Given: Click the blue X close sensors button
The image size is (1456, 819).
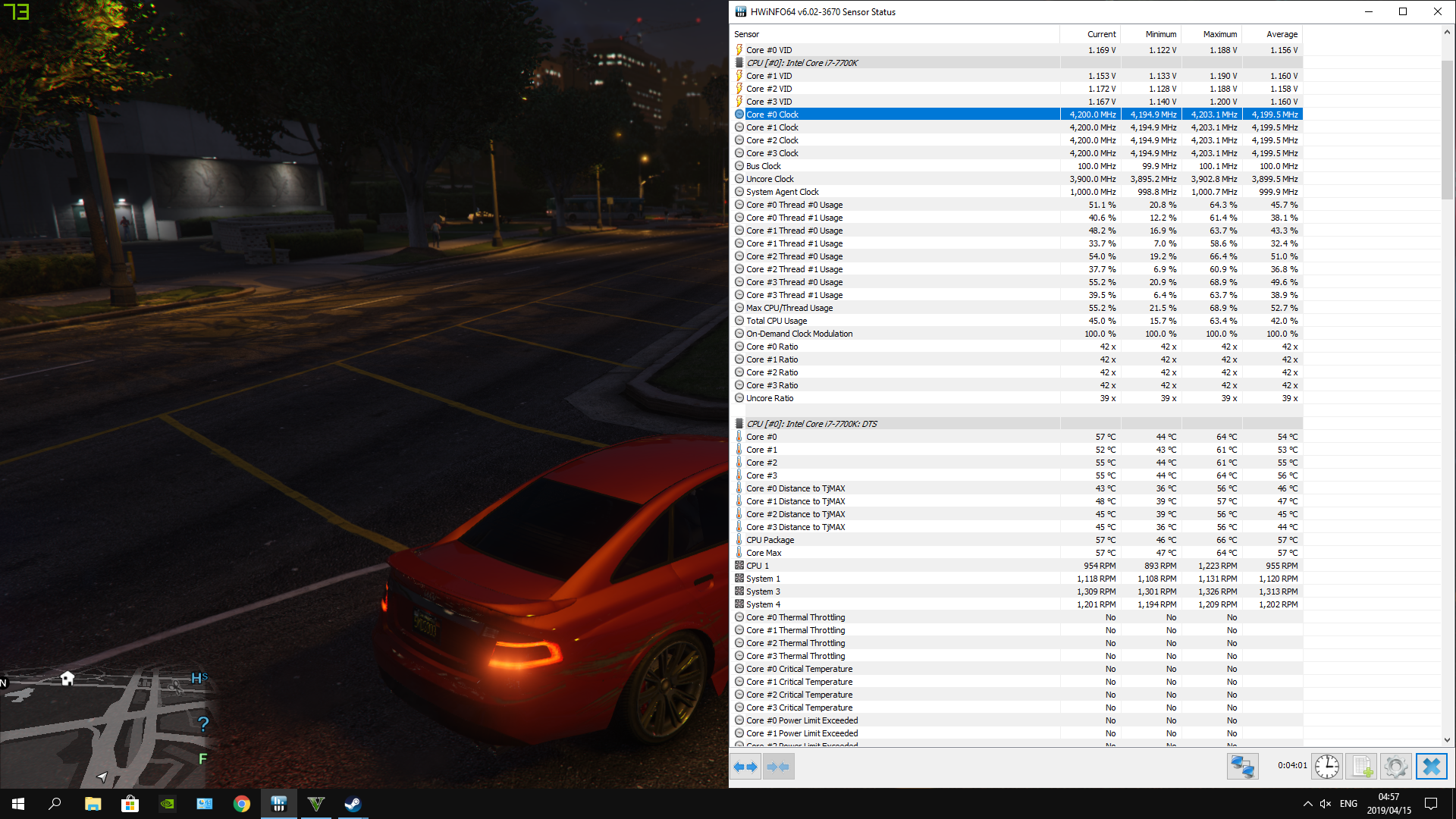Looking at the screenshot, I should tap(1431, 767).
